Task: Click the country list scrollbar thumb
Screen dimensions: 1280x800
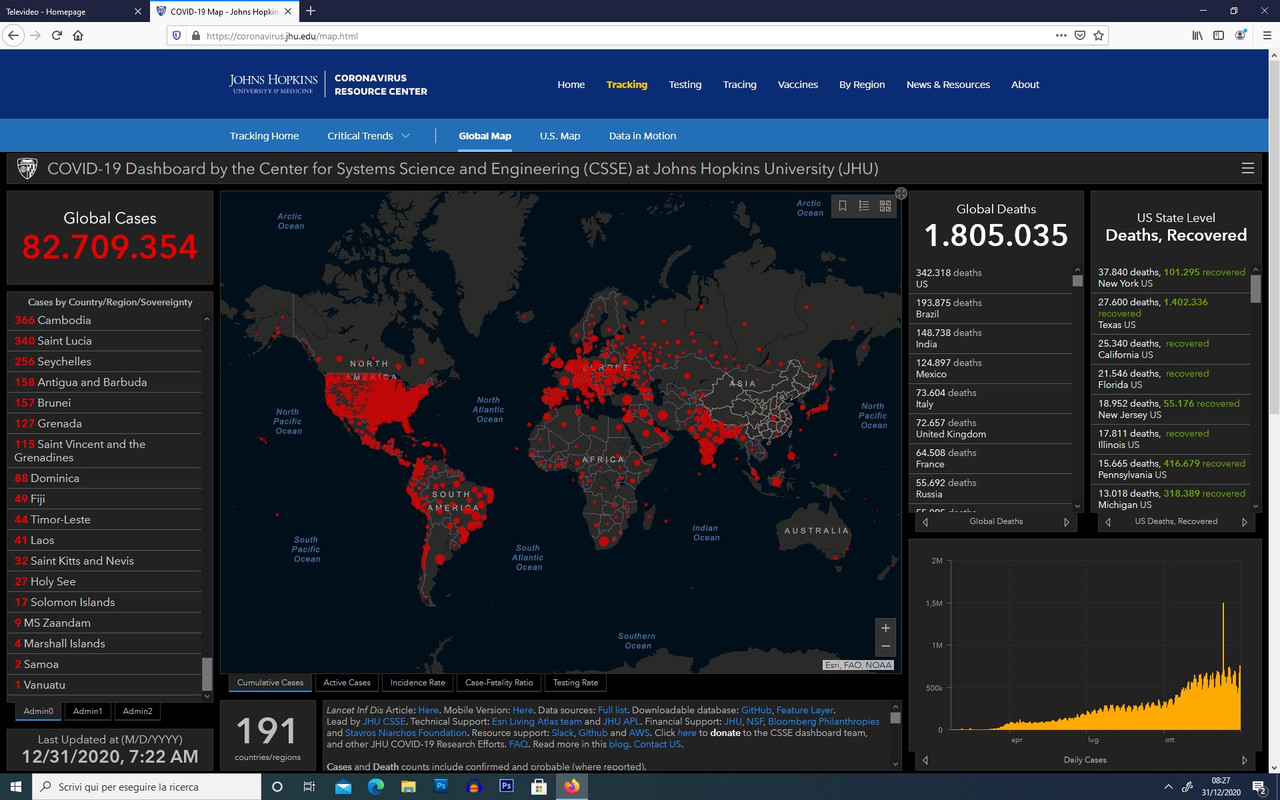Action: coord(207,674)
